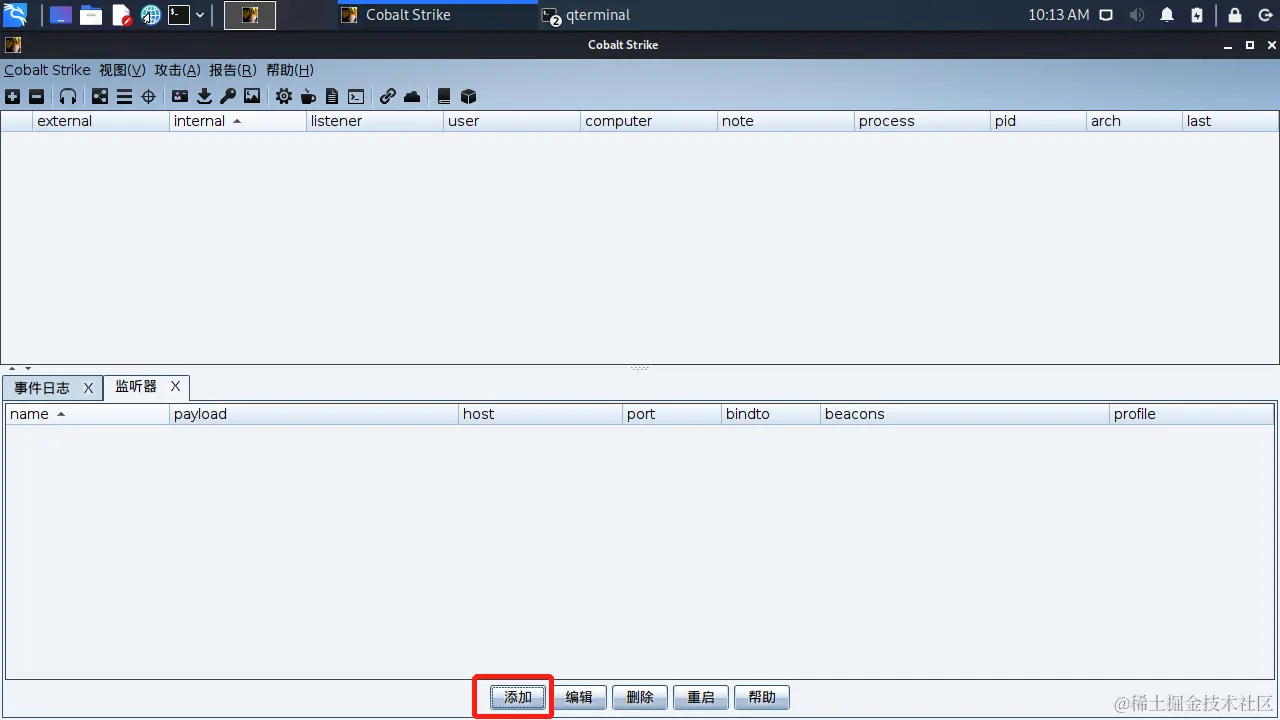Sort sessions by internal column header
The image size is (1280, 720).
tap(238, 121)
